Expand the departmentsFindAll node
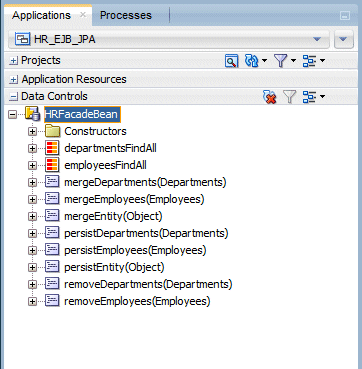Viewport: 362px width, 369px height. pos(32,148)
